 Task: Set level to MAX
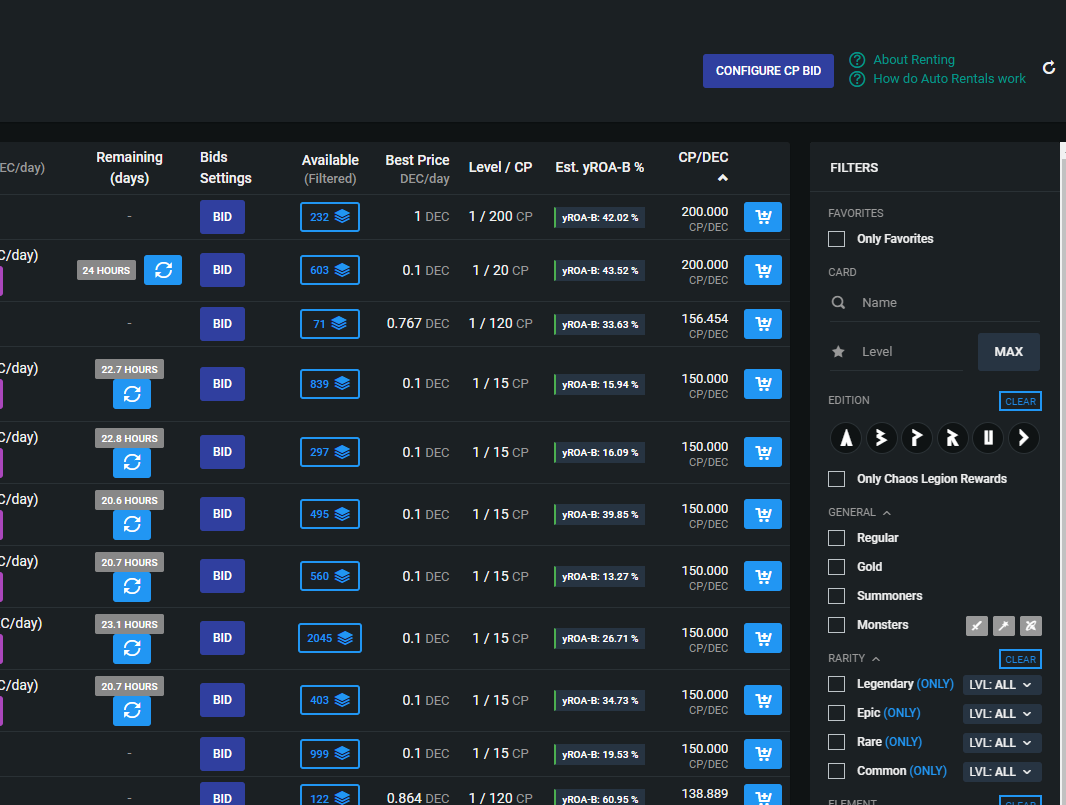click(1009, 352)
